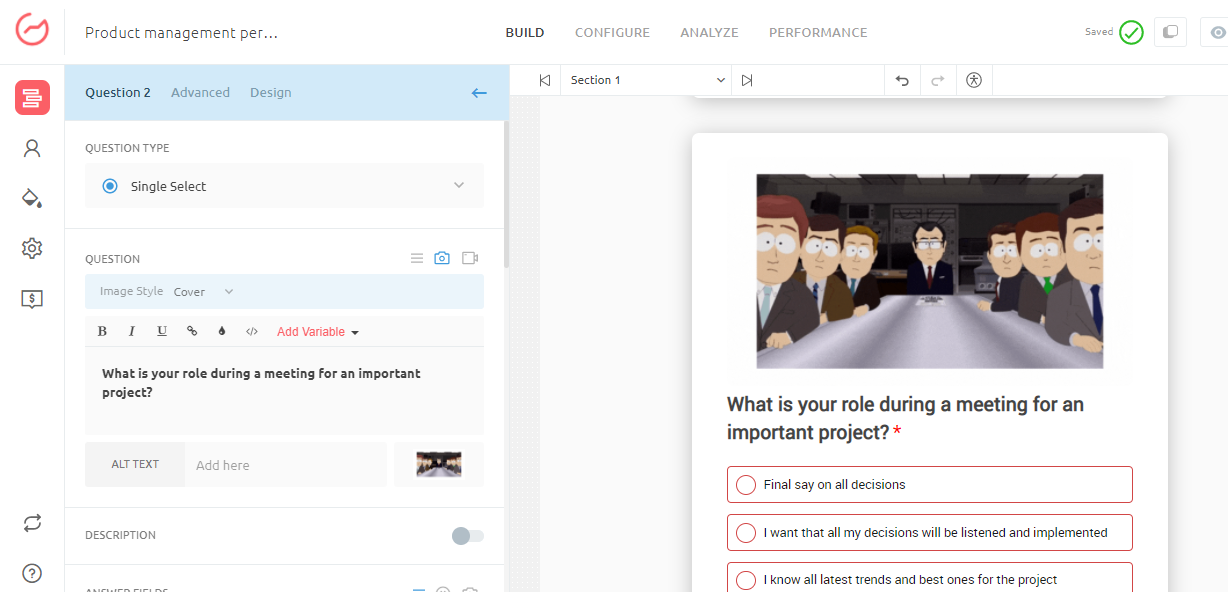Open the Question Type Single Select dropdown
This screenshot has width=1228, height=592.
(x=284, y=186)
